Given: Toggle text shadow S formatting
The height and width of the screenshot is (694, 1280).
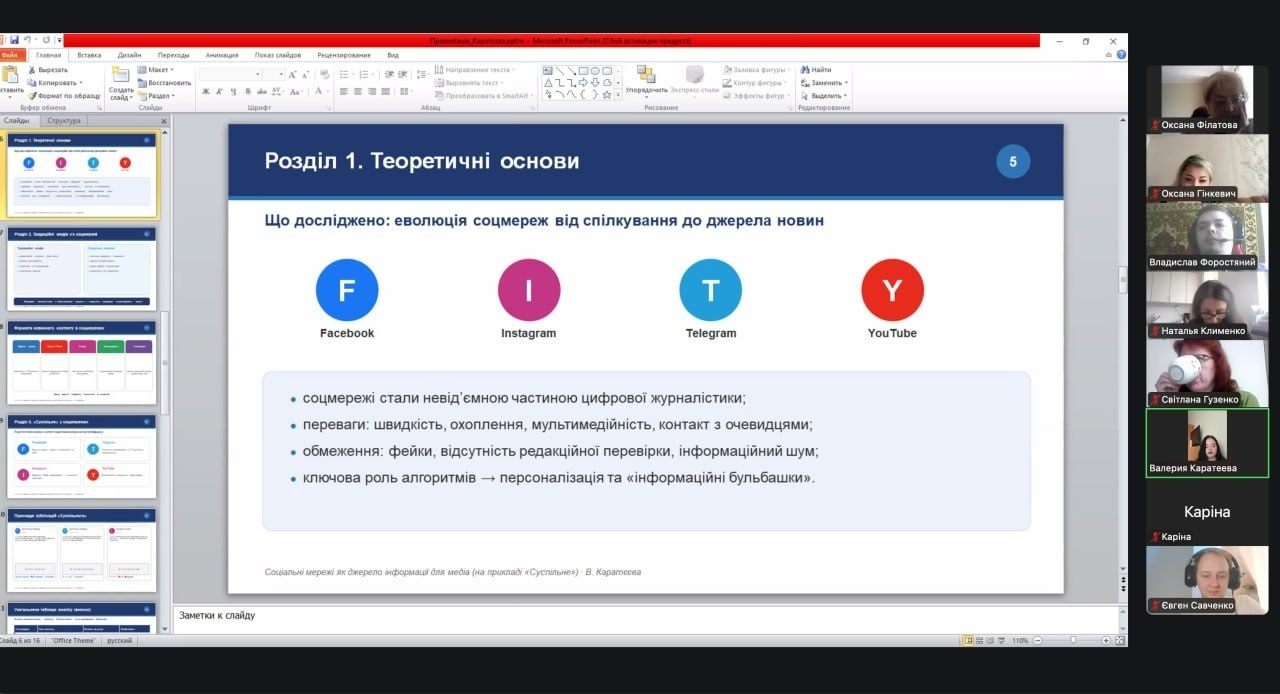Looking at the screenshot, I should [x=248, y=91].
